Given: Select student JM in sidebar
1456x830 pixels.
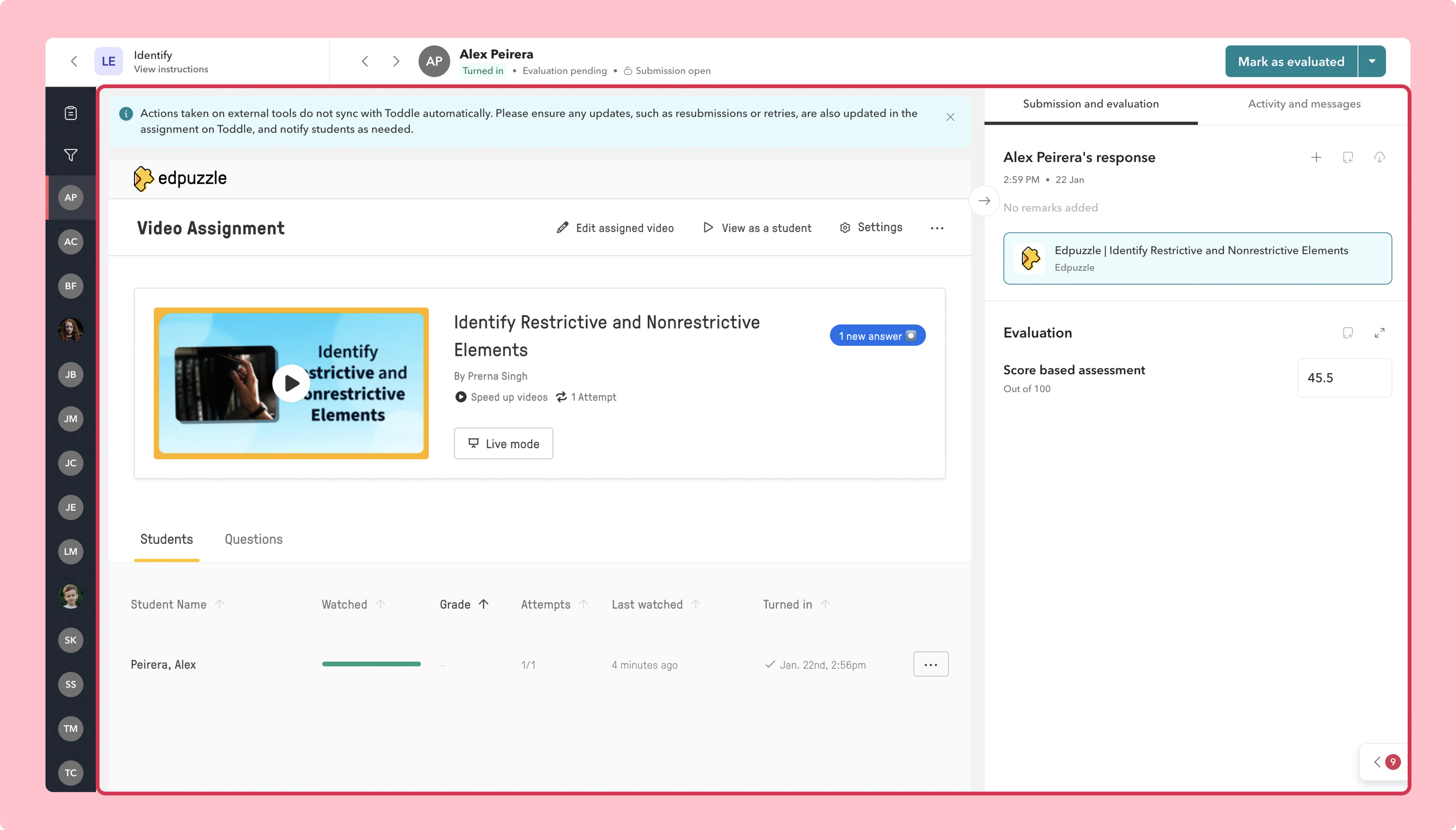Looking at the screenshot, I should coord(71,419).
